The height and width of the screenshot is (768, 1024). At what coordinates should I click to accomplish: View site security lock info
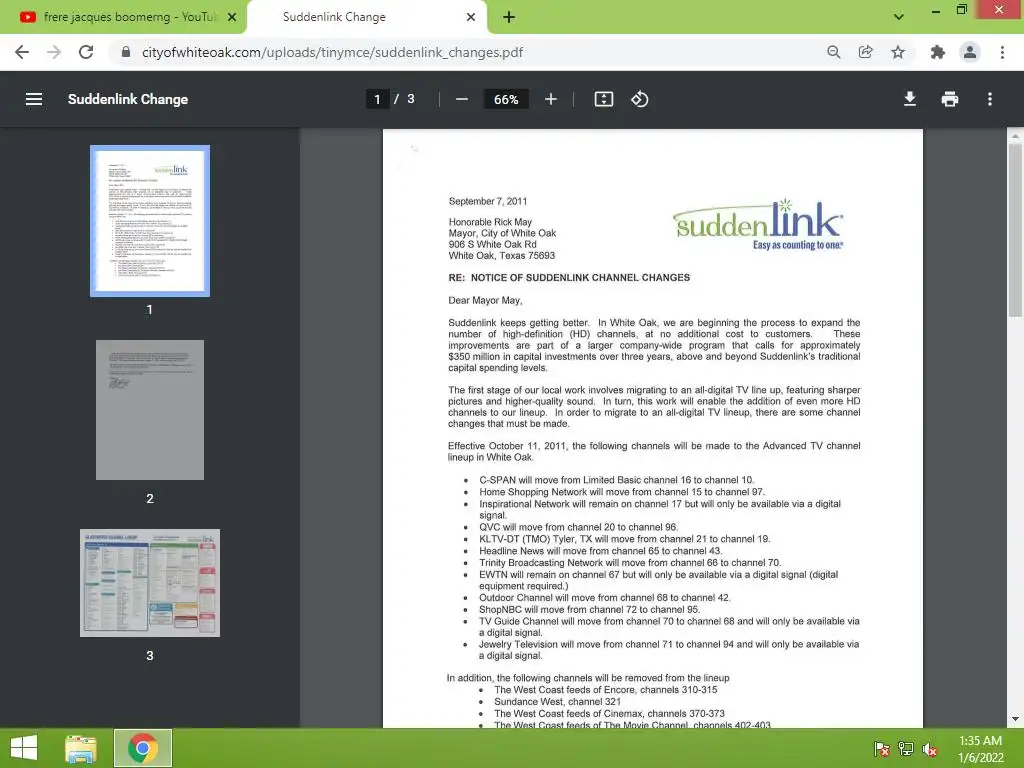126,52
